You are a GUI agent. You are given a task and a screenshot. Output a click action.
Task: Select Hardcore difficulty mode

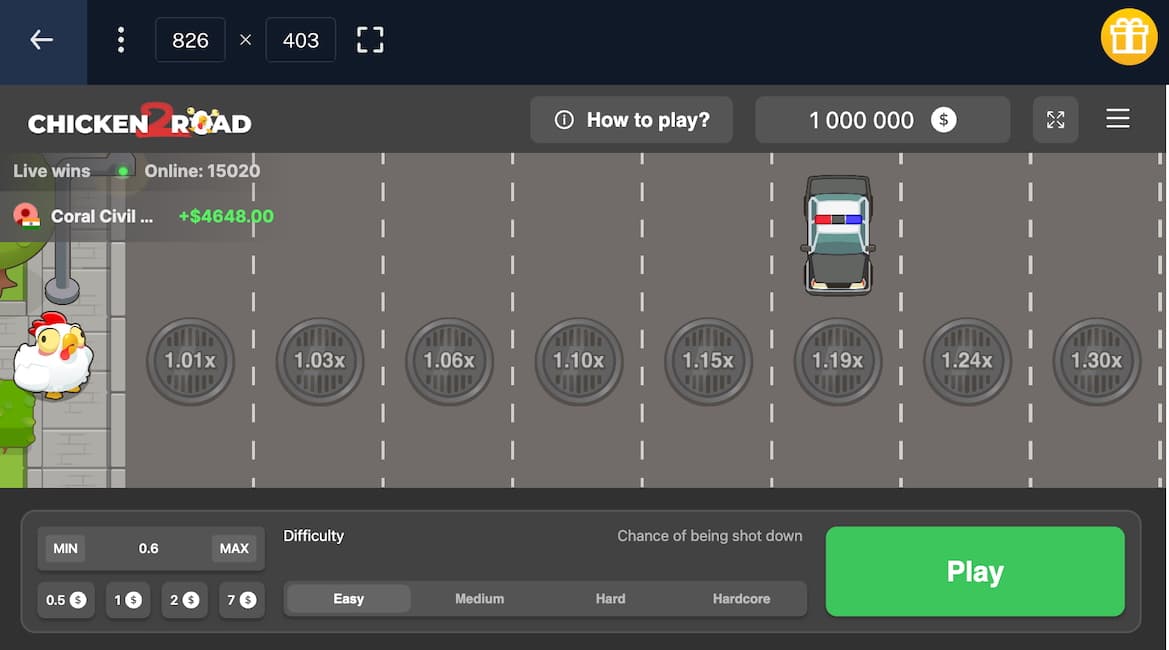[741, 599]
